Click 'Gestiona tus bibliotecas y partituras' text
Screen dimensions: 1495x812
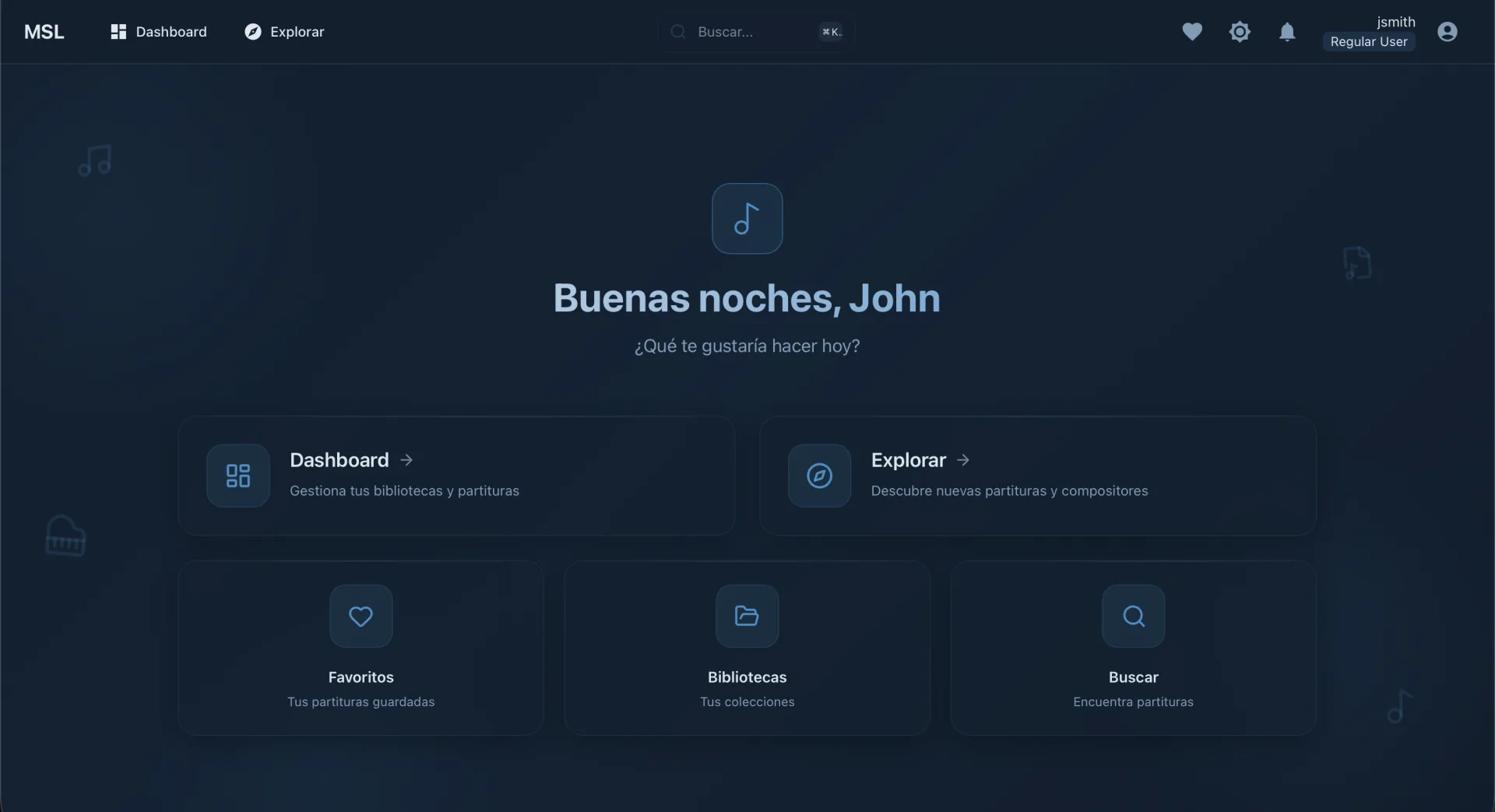(x=404, y=491)
